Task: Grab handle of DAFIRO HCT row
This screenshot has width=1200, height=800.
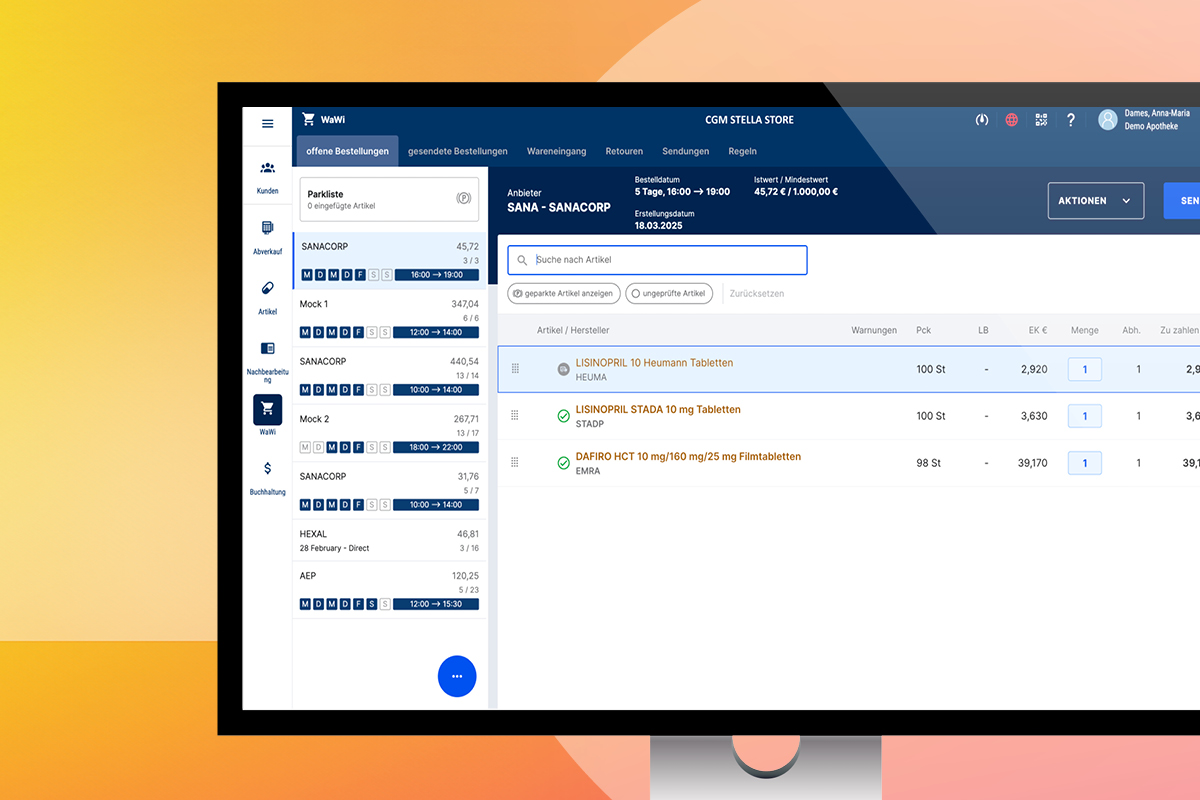Action: tap(515, 462)
